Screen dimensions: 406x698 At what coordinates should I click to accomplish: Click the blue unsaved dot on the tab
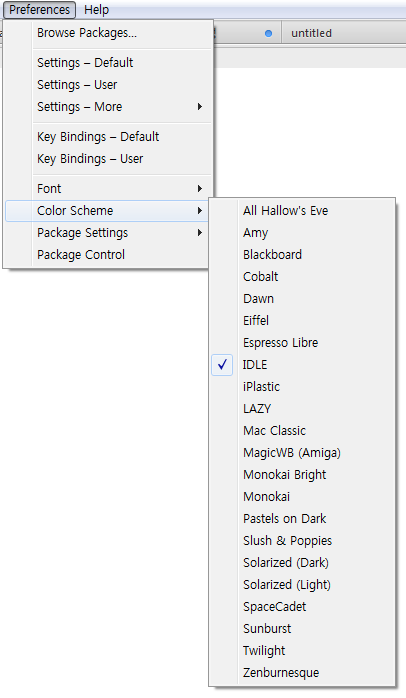[268, 33]
